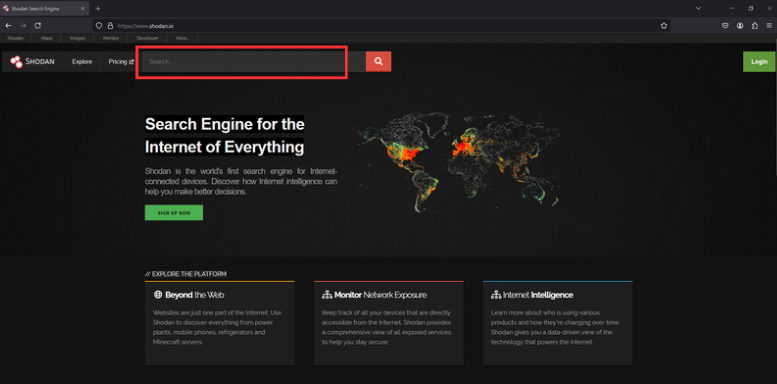Click the Beyond the Web card heading
This screenshot has height=384, width=777.
point(195,295)
